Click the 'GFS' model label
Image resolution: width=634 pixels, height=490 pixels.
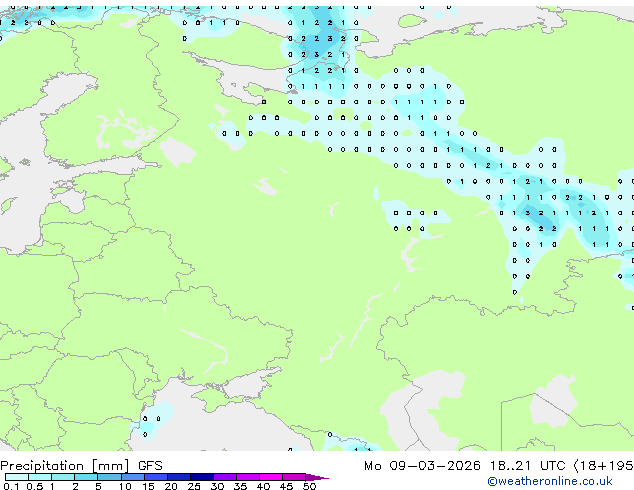[x=150, y=466]
